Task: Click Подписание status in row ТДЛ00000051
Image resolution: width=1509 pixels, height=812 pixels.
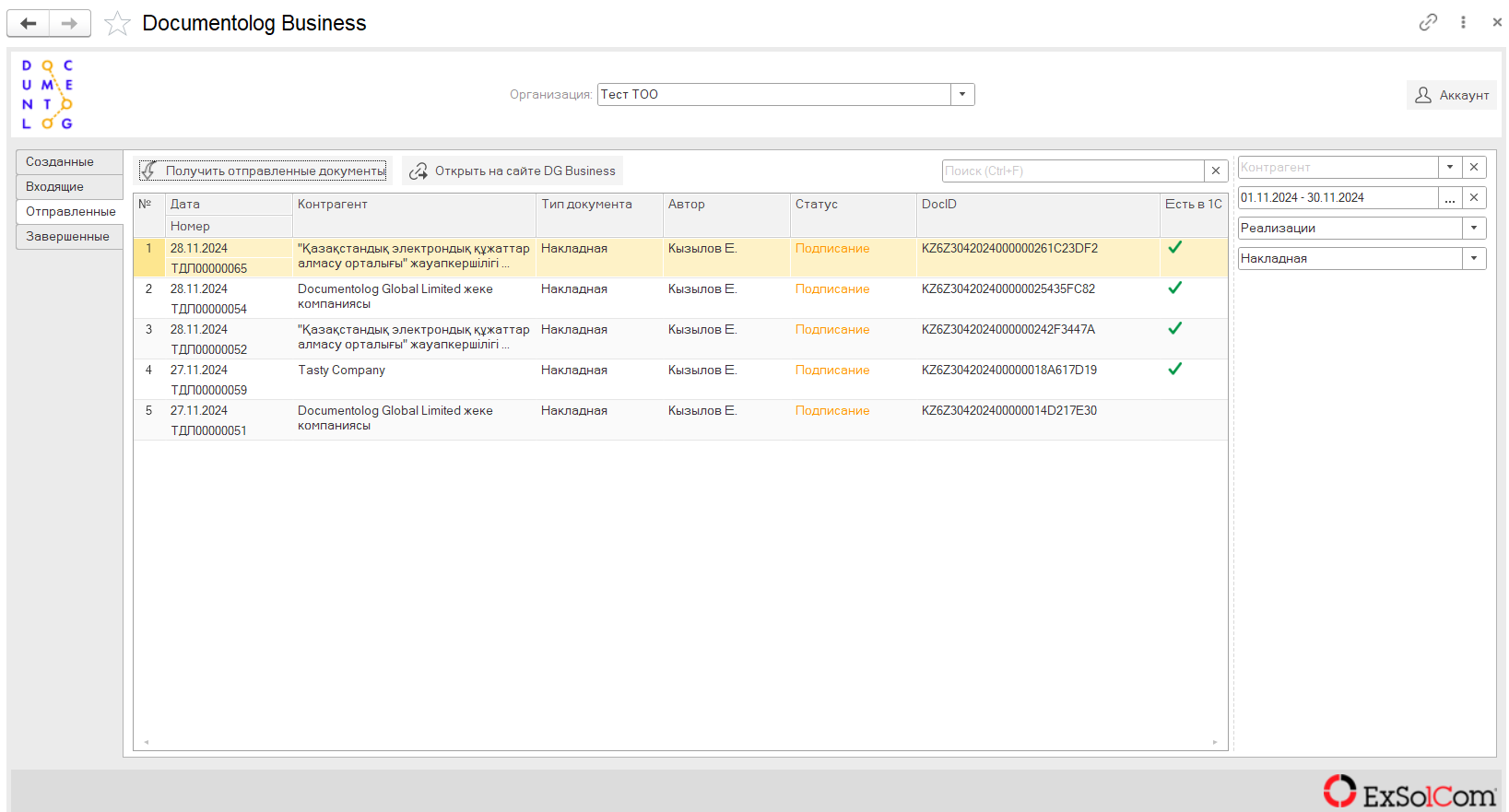Action: 832,410
